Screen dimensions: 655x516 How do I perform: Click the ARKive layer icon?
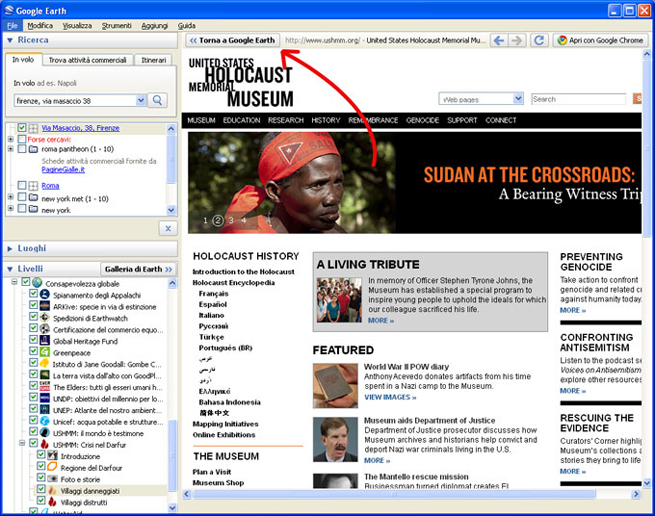[x=45, y=306]
